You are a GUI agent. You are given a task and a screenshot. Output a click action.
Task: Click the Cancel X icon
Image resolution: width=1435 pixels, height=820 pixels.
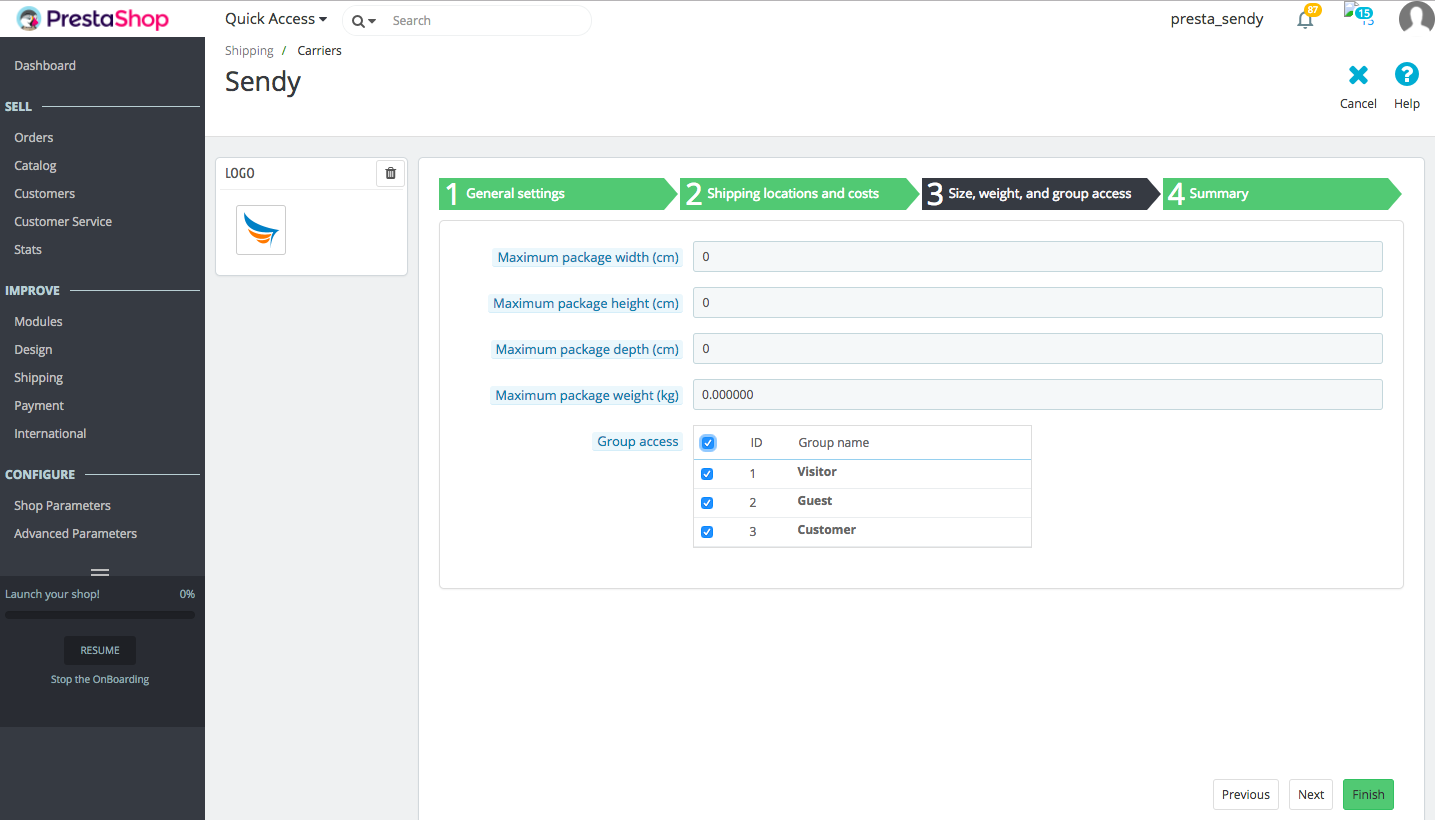[1358, 75]
